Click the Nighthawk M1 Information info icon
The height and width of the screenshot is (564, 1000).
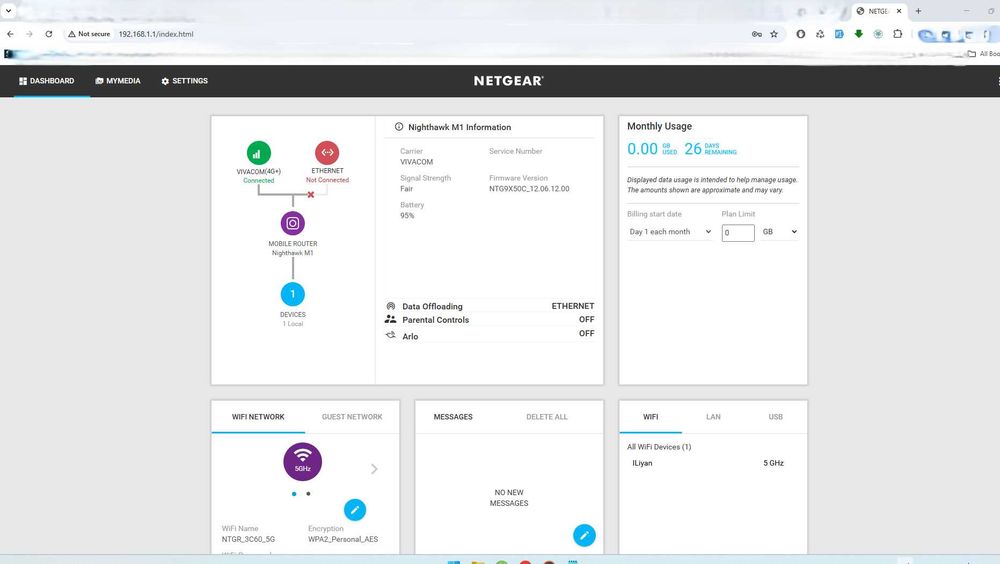point(399,127)
